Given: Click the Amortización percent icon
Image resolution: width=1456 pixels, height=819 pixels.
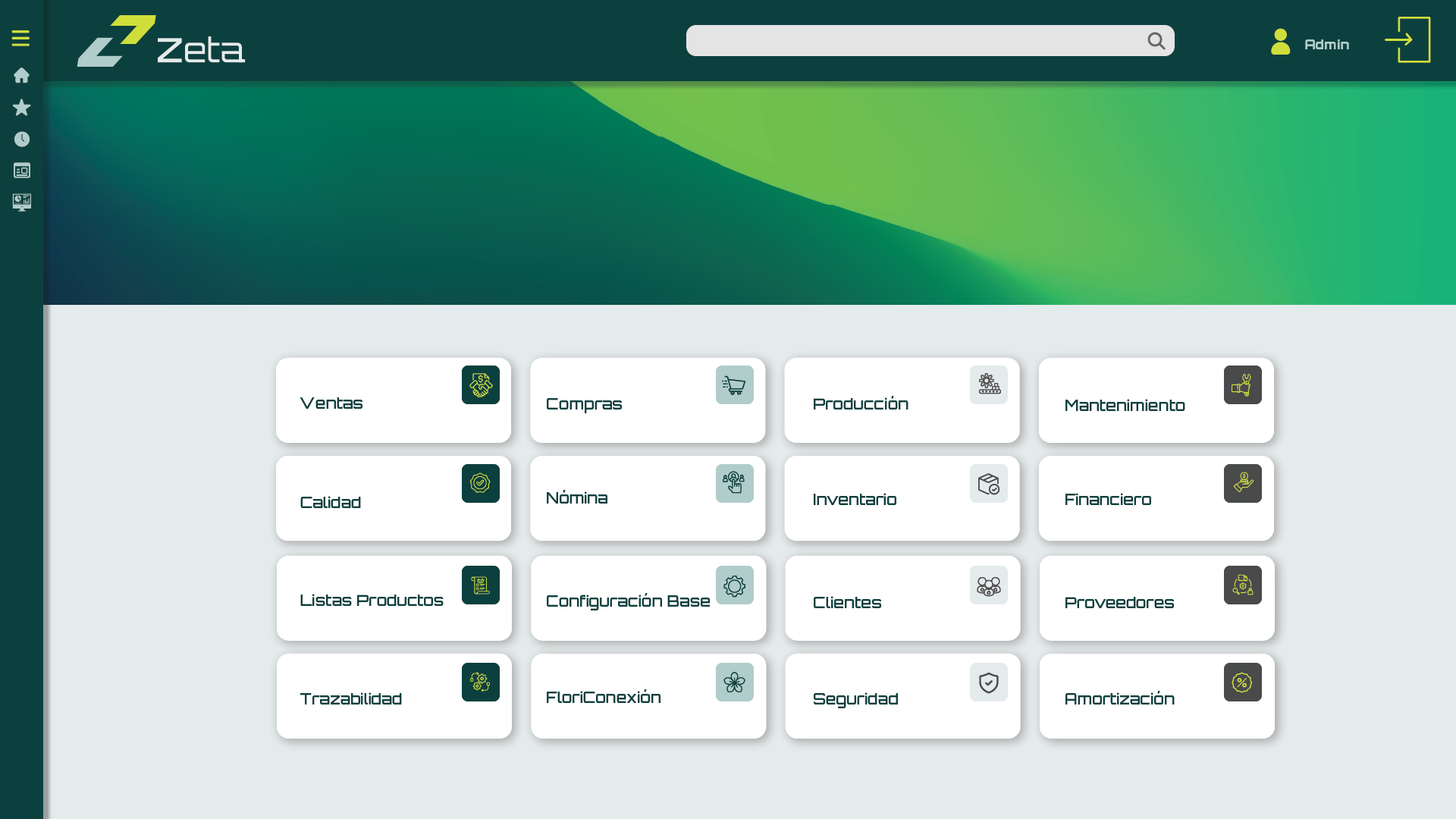Looking at the screenshot, I should coord(1242,682).
